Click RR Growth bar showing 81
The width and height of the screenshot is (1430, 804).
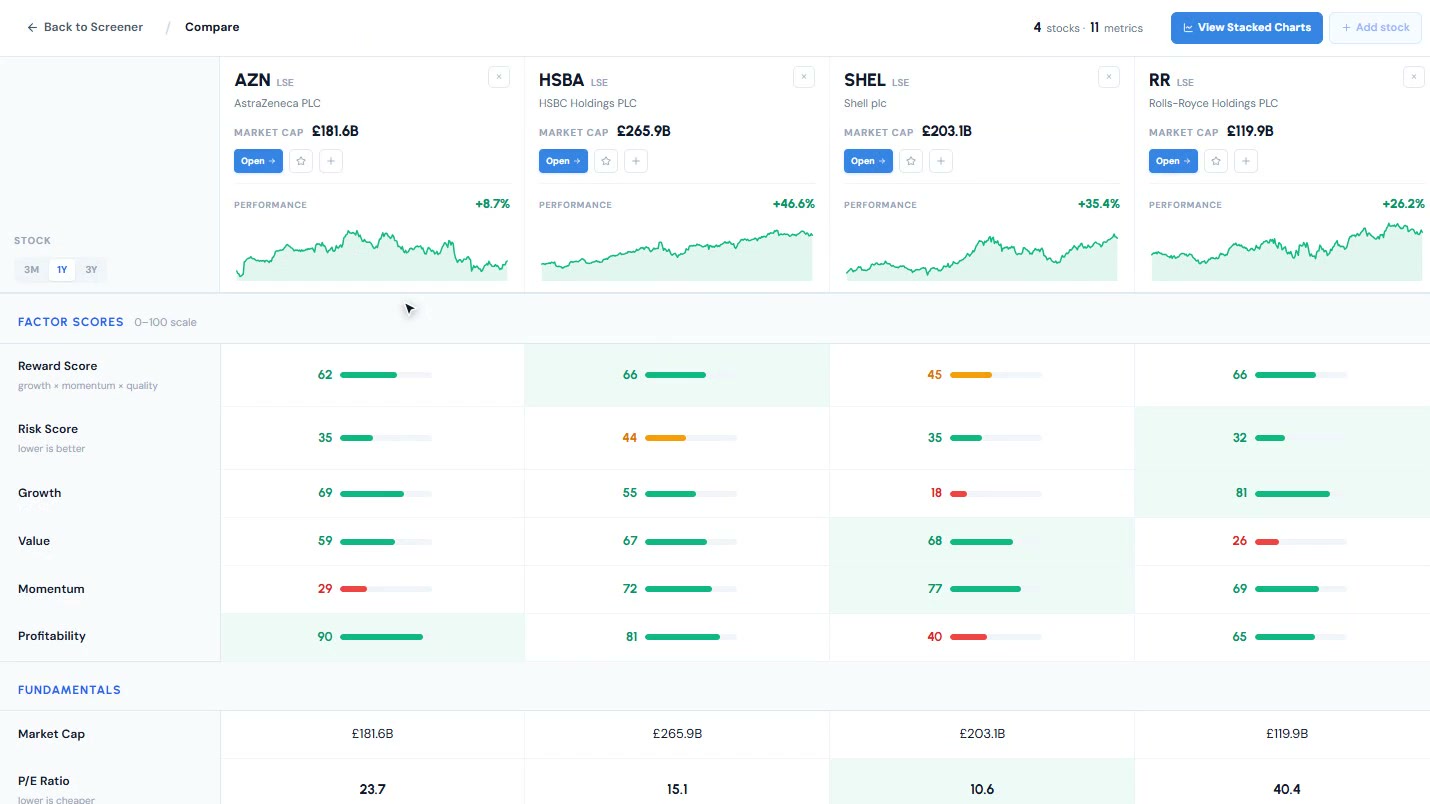(1301, 494)
